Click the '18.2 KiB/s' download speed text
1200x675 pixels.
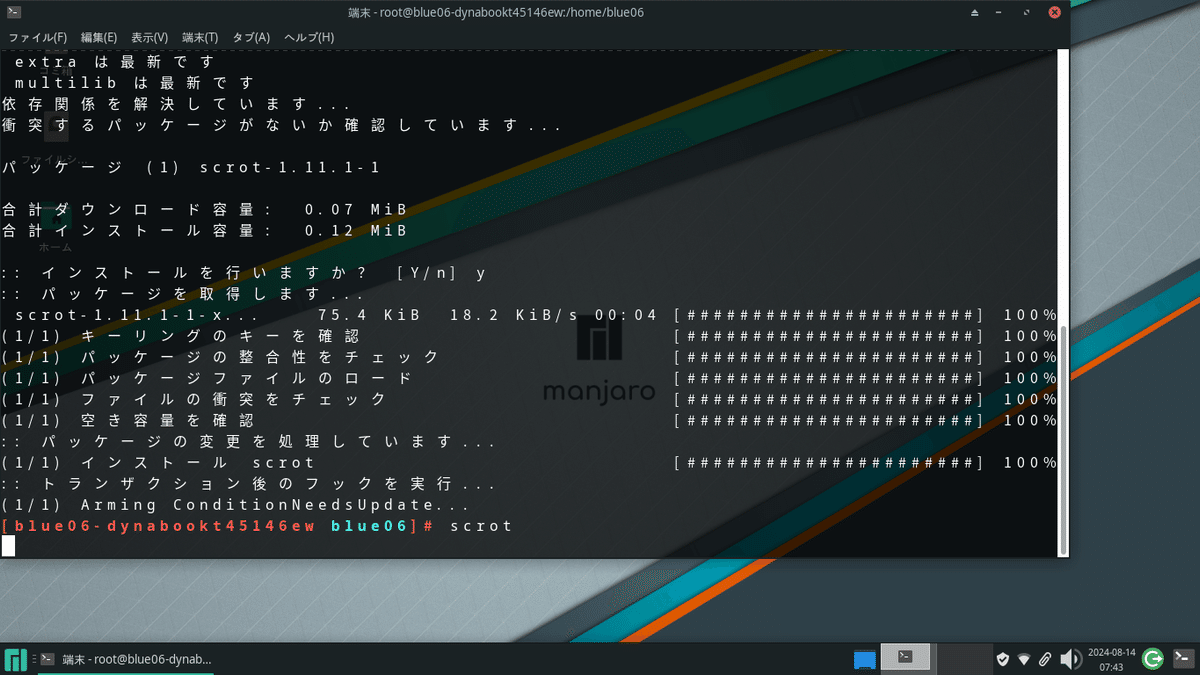[513, 315]
